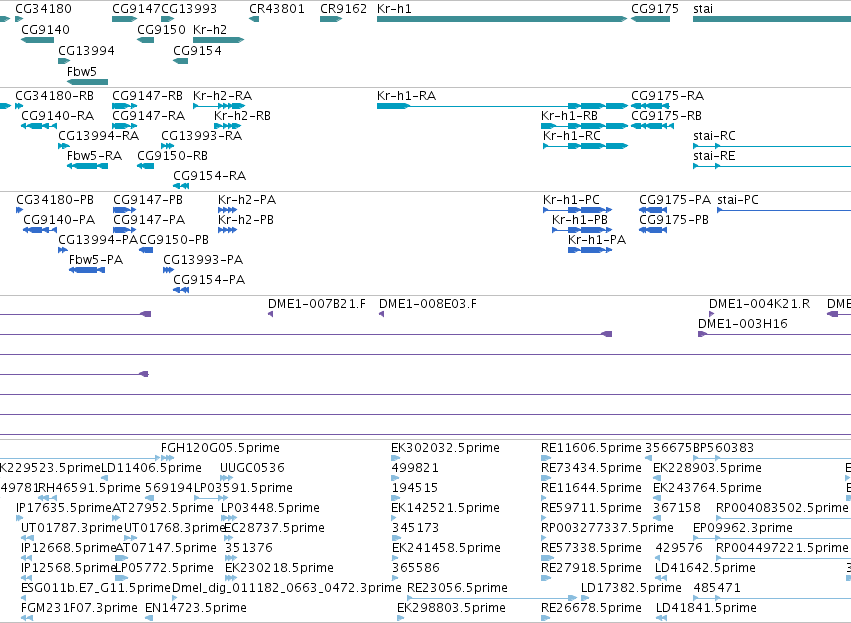This screenshot has height=623, width=851.
Task: Open the stai gene label
Action: [x=703, y=9]
